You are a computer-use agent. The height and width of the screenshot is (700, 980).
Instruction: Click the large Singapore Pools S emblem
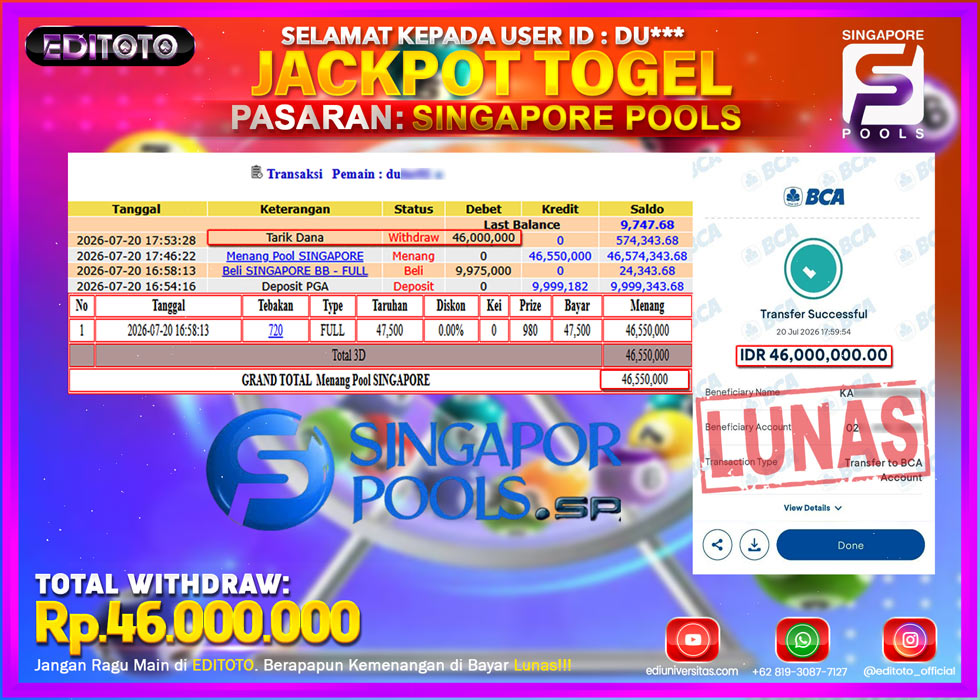point(269,468)
